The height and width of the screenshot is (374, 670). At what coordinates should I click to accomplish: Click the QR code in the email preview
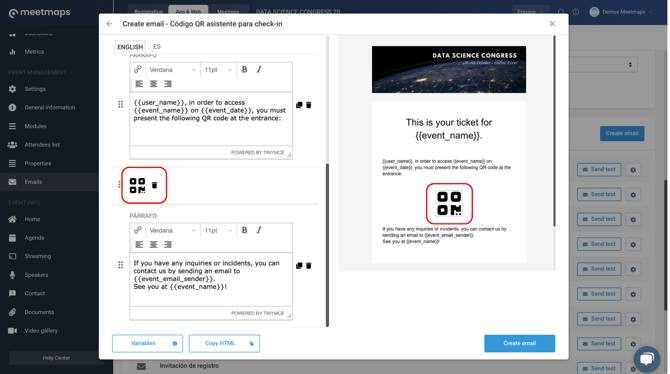(449, 203)
